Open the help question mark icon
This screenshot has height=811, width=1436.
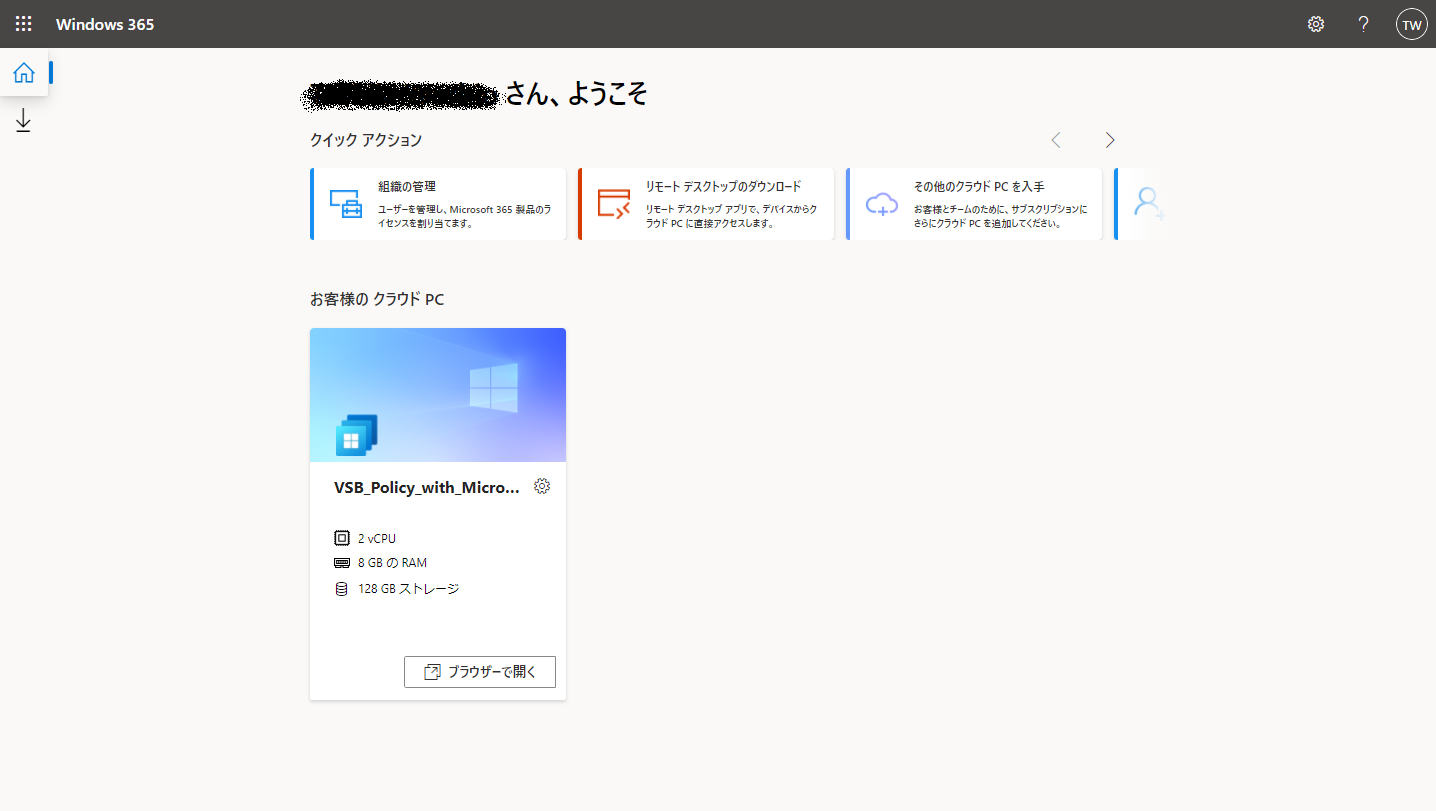(x=1363, y=24)
